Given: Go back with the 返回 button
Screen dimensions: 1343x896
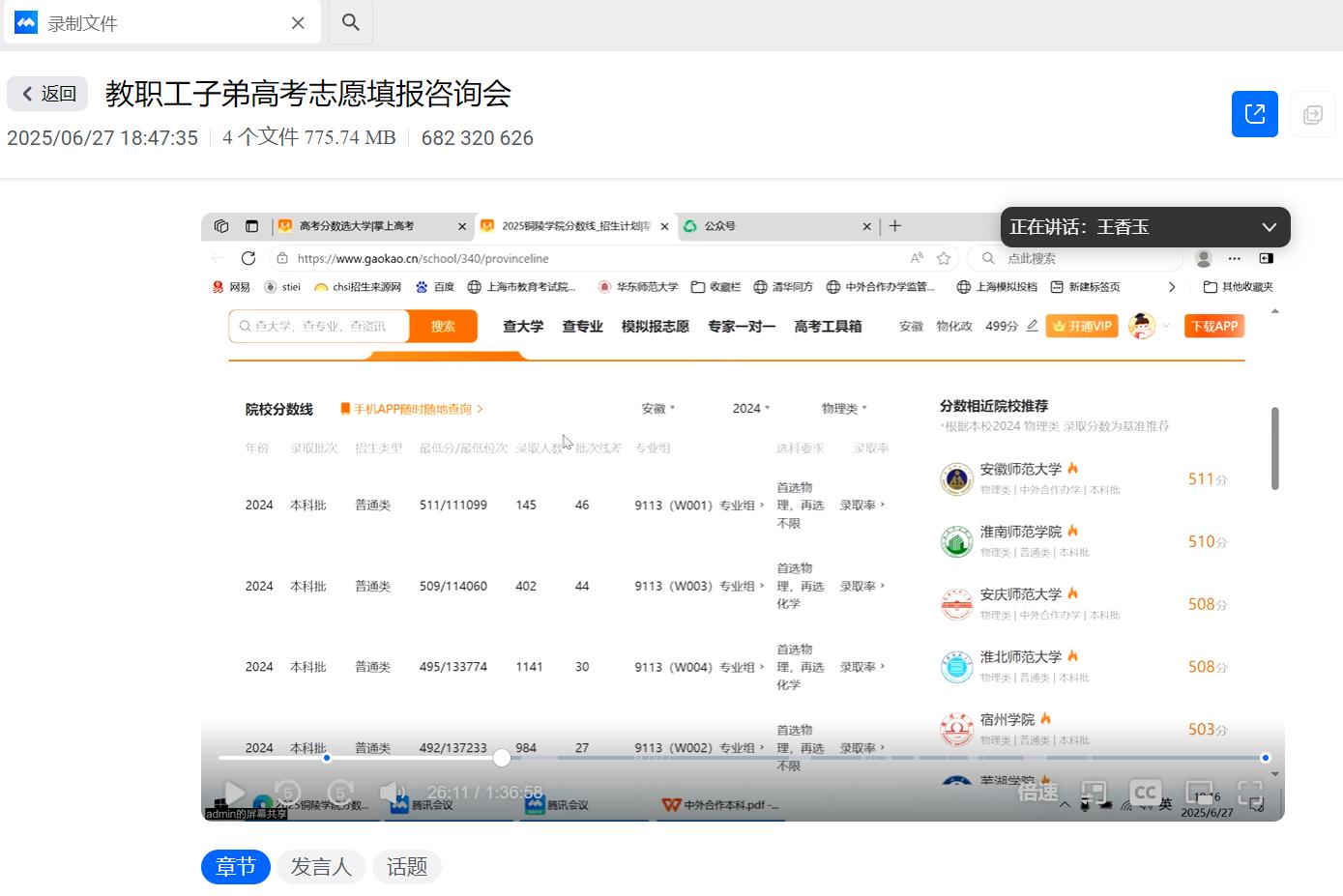Looking at the screenshot, I should point(48,94).
